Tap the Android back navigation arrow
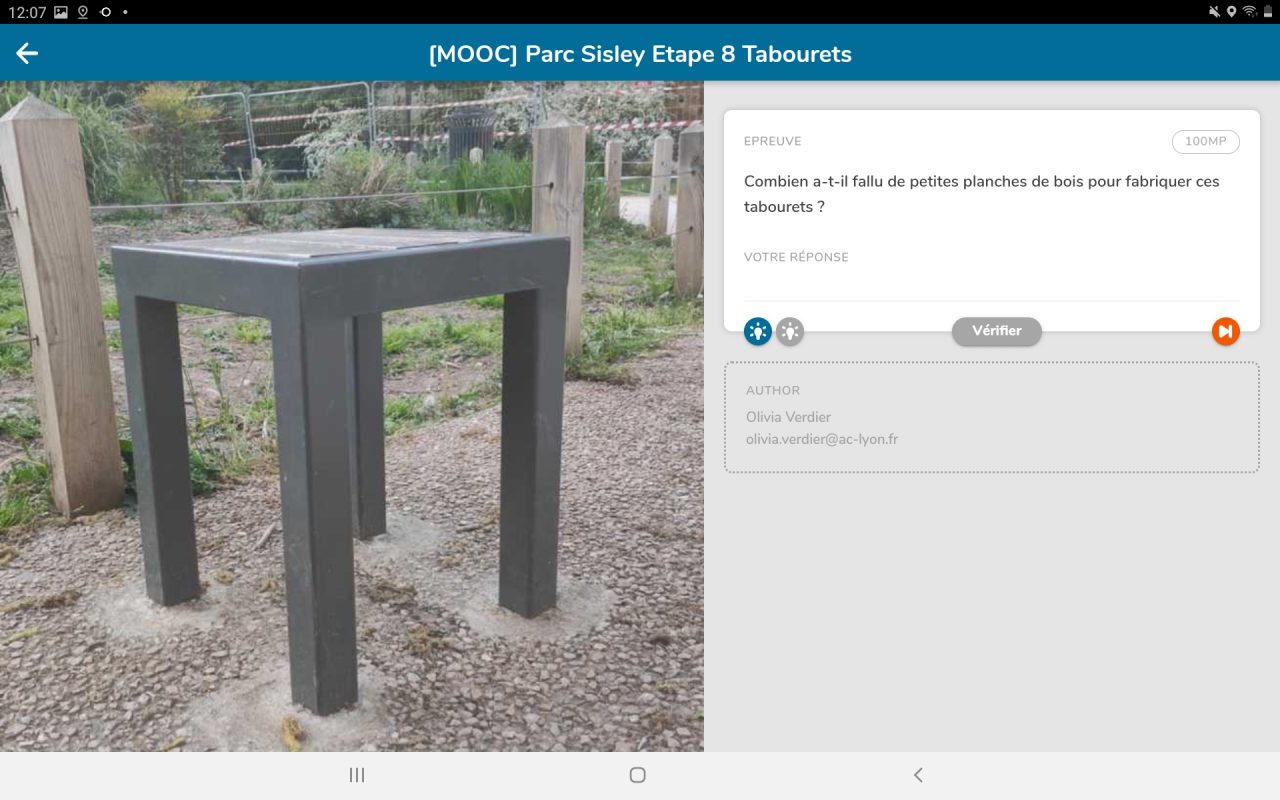Image resolution: width=1280 pixels, height=800 pixels. pyautogui.click(x=918, y=774)
